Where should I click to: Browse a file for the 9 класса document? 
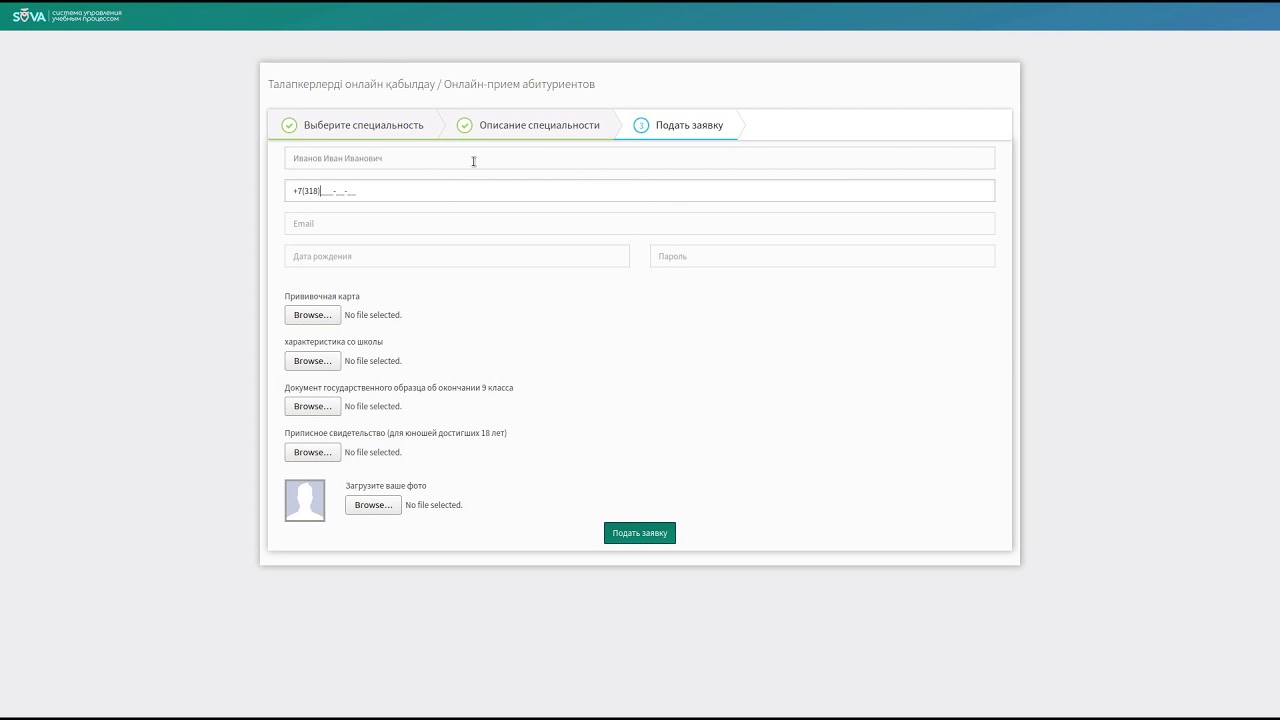(313, 406)
